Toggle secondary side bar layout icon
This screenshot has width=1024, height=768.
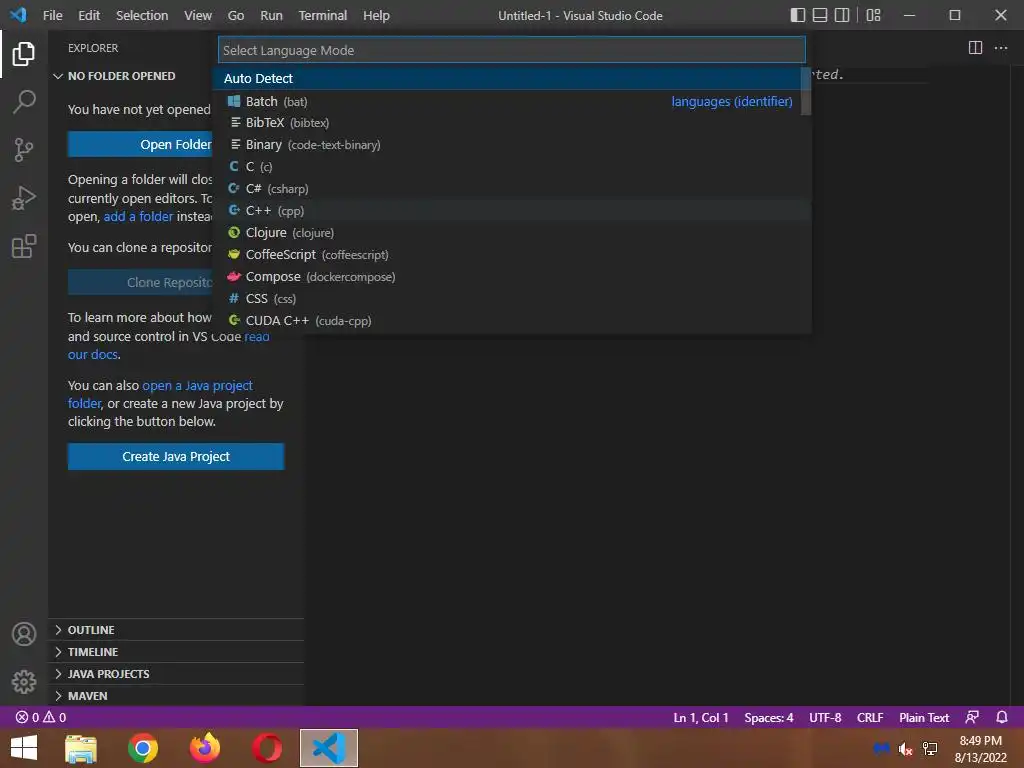coord(842,15)
